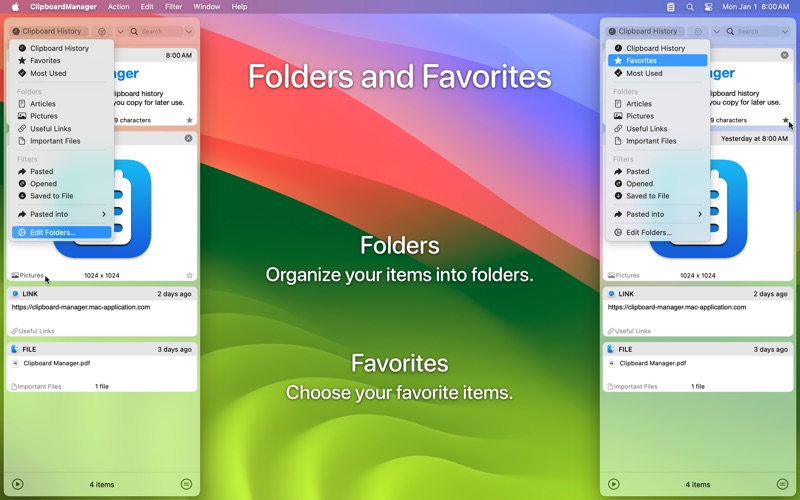The width and height of the screenshot is (800, 500).
Task: Open Clipboard History dropdown in right panel
Action: tap(645, 31)
